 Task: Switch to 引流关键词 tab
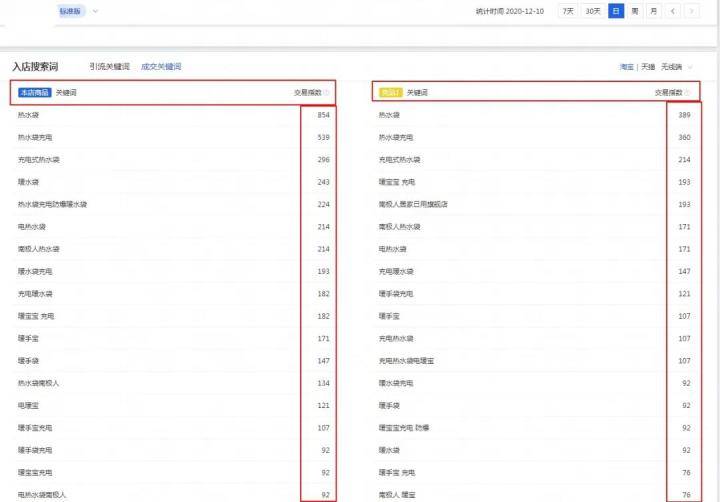pos(109,66)
